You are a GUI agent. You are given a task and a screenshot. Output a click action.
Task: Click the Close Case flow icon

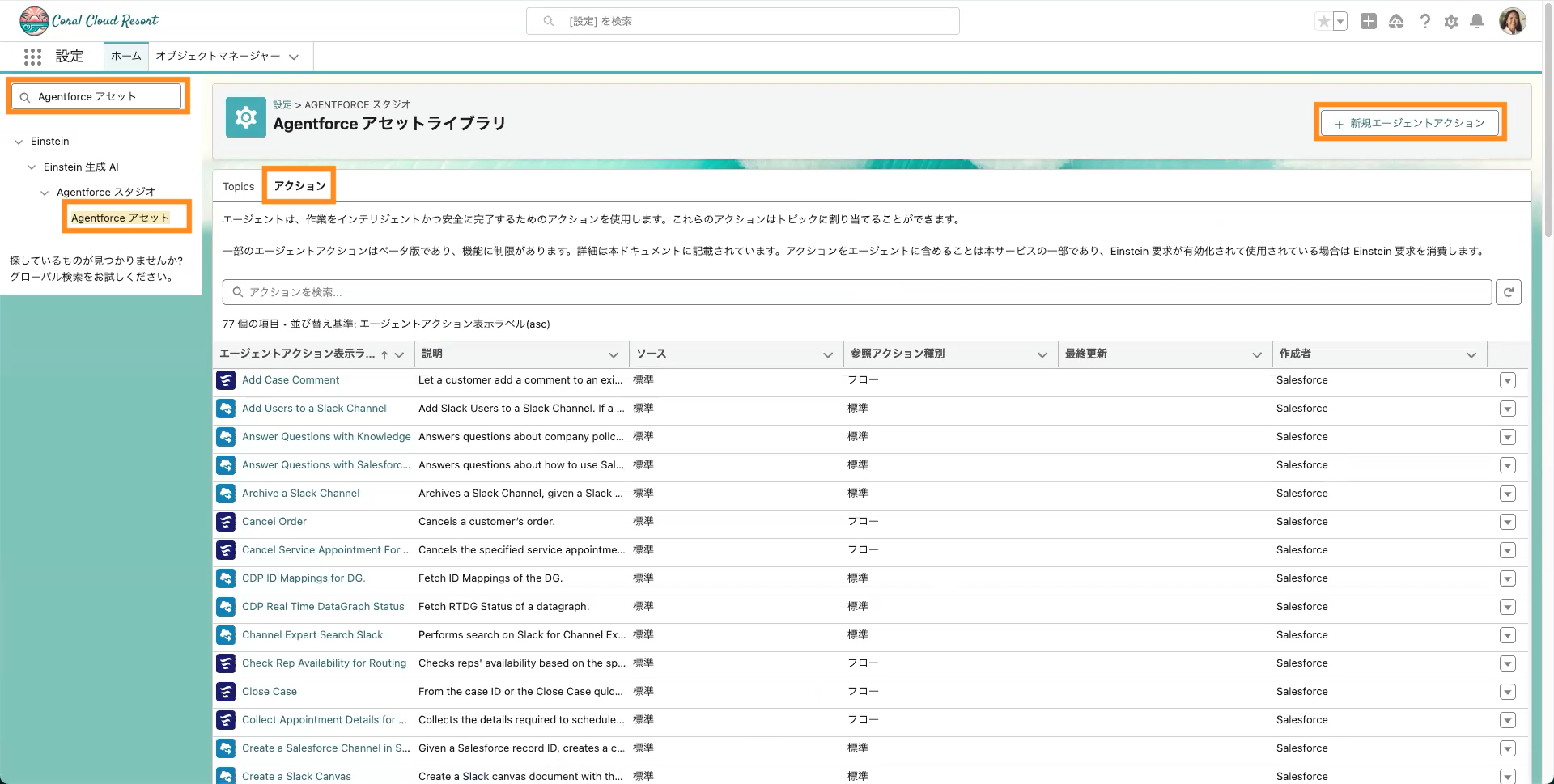pos(226,692)
